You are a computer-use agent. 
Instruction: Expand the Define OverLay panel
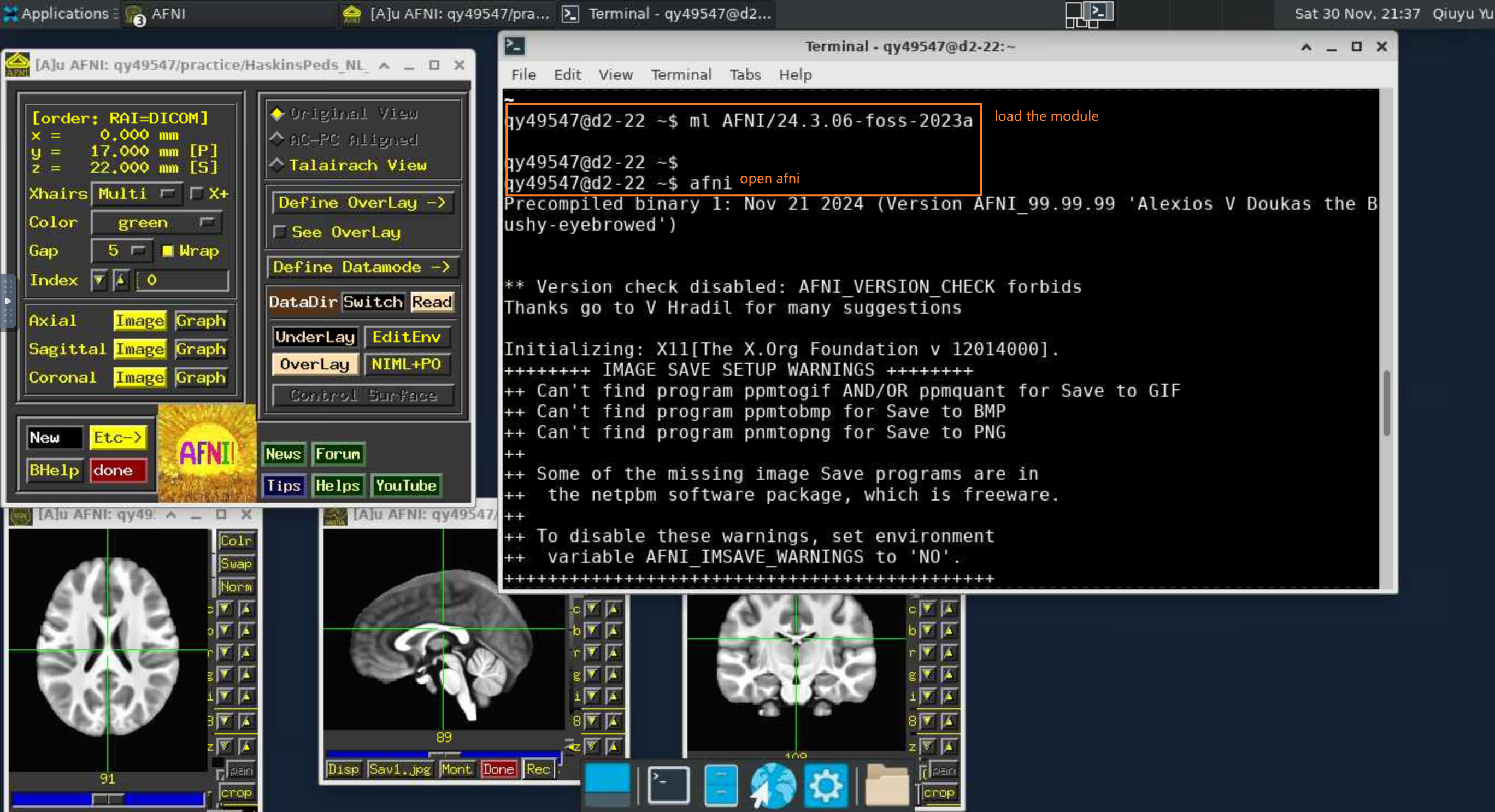[362, 203]
